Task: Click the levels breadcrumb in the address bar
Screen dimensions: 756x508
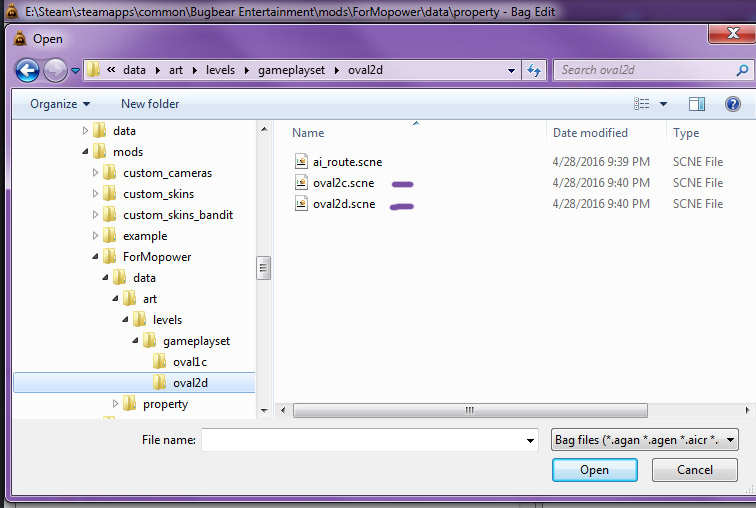Action: pos(220,70)
